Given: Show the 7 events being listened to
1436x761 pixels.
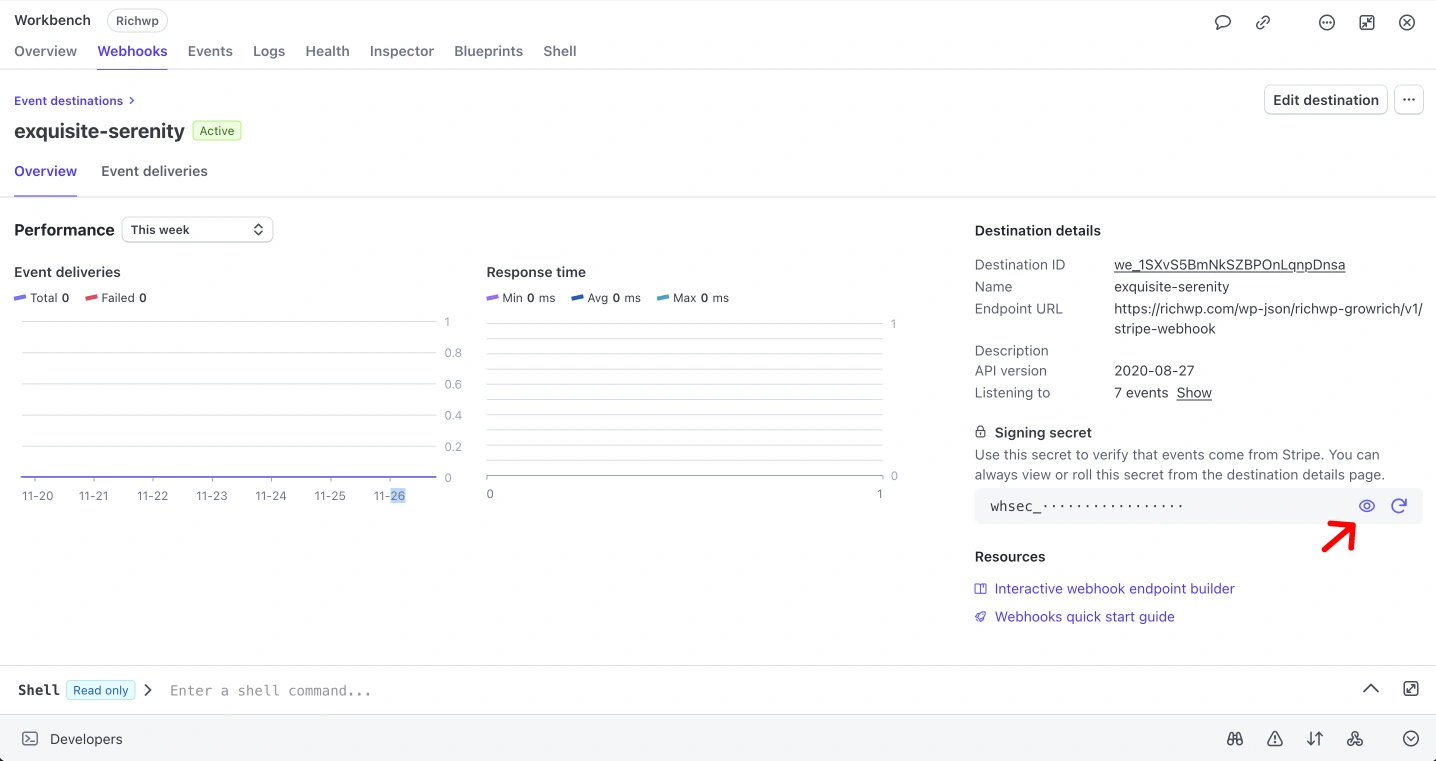Looking at the screenshot, I should tap(1194, 393).
